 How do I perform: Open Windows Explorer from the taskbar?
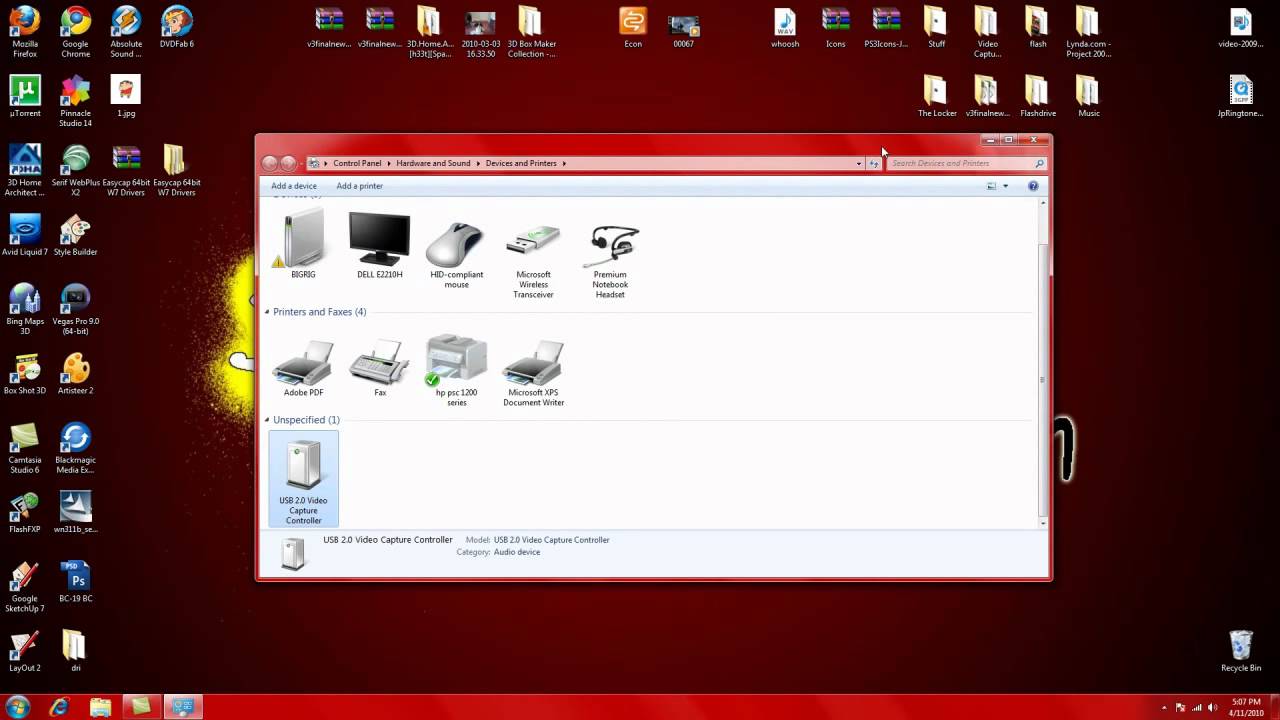(x=100, y=707)
